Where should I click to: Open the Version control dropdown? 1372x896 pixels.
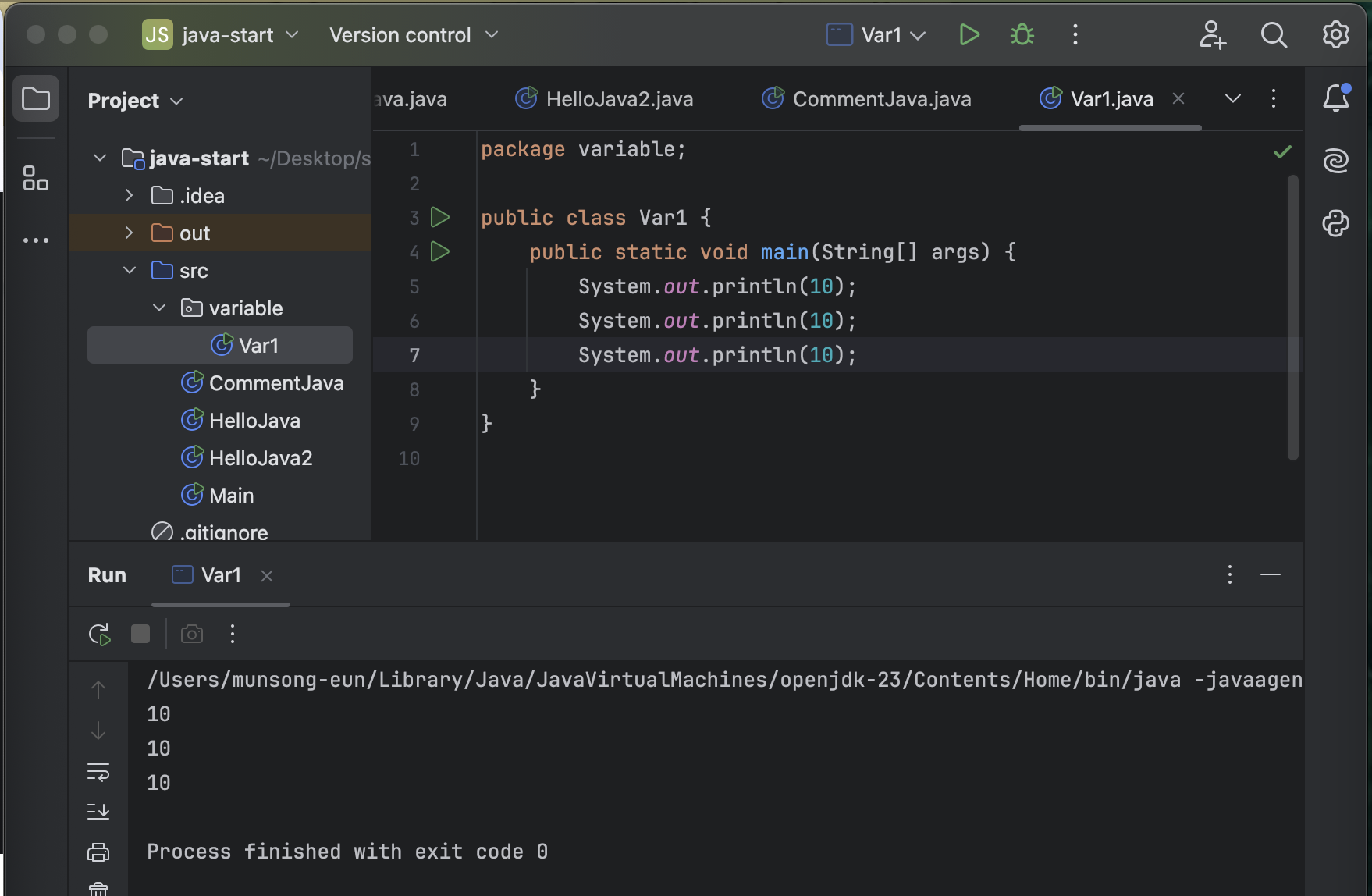click(414, 35)
